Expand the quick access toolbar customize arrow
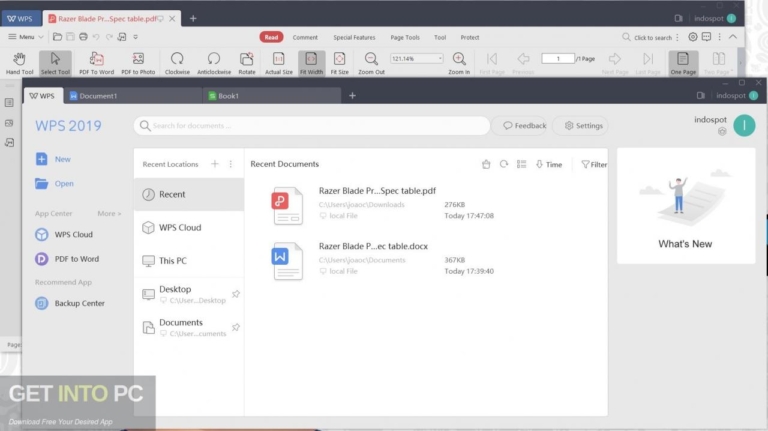 coord(136,37)
